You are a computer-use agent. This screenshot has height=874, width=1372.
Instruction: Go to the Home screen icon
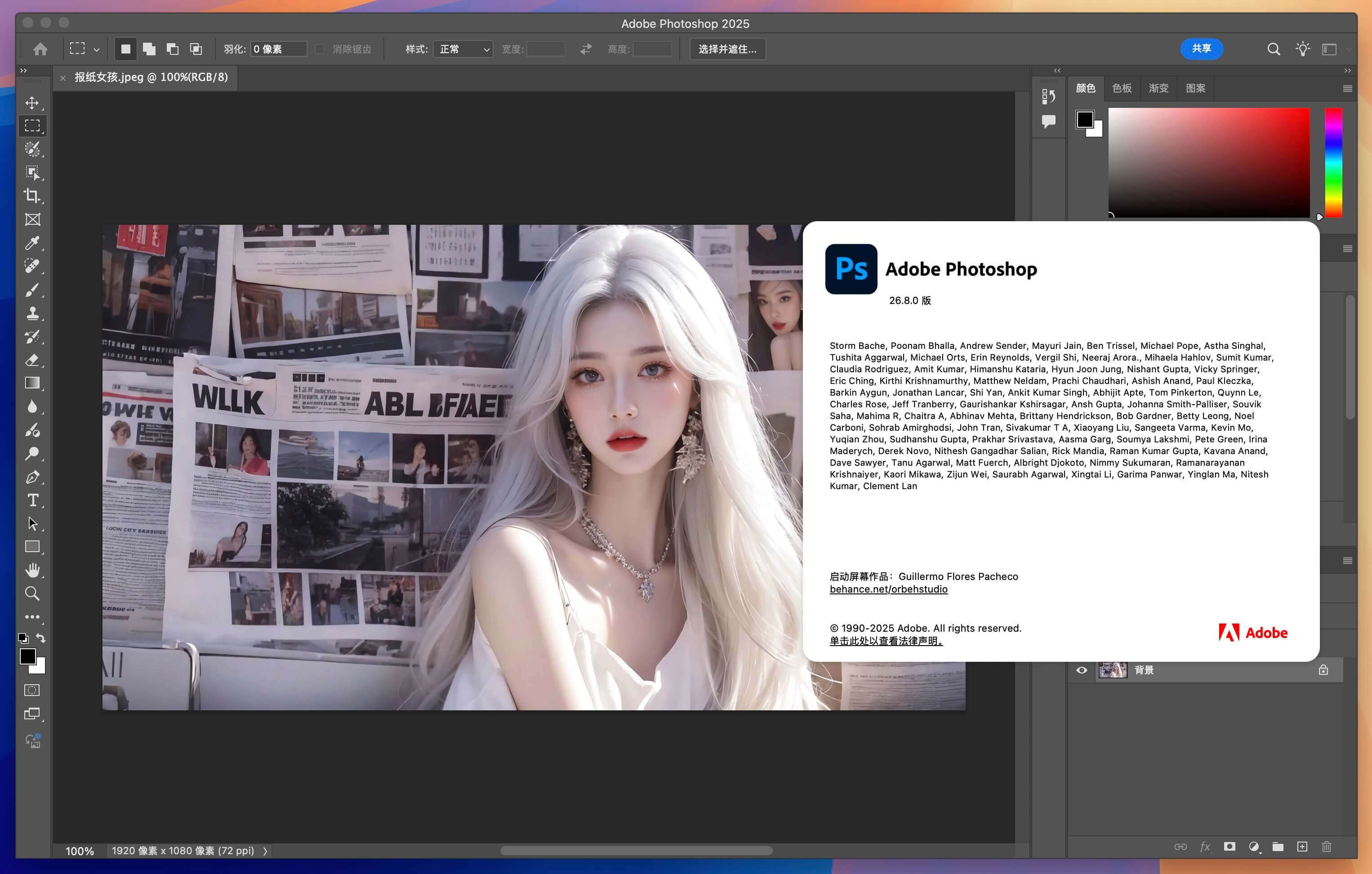click(40, 49)
